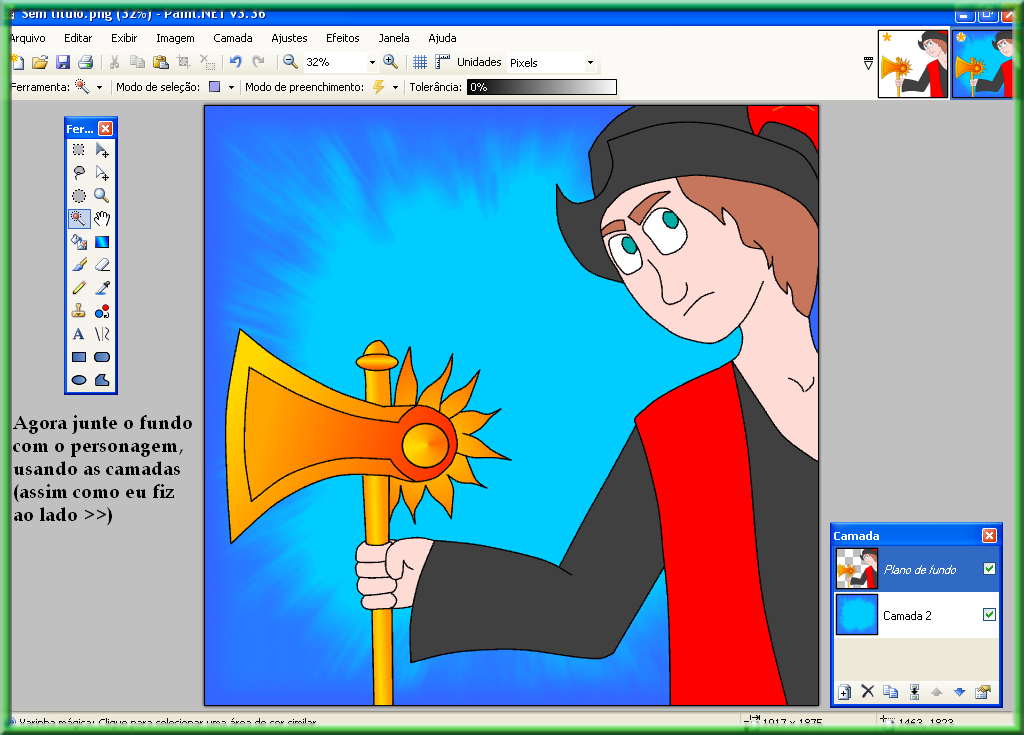Activate the Clone Stamp tool
The width and height of the screenshot is (1024, 735).
[x=79, y=311]
